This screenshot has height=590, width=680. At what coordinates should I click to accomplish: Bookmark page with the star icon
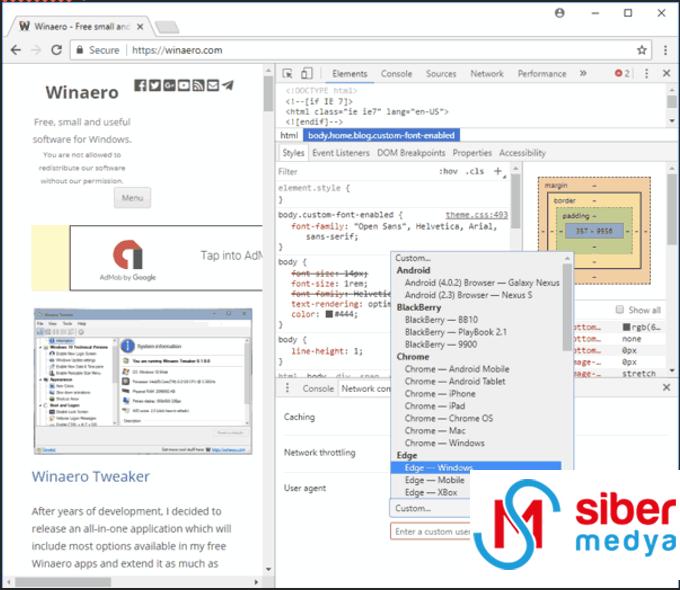click(642, 50)
